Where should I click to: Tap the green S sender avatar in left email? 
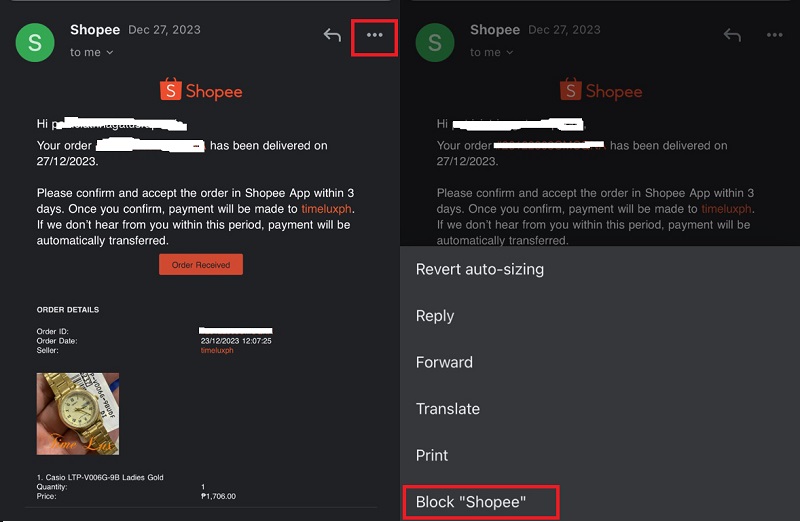[x=35, y=42]
